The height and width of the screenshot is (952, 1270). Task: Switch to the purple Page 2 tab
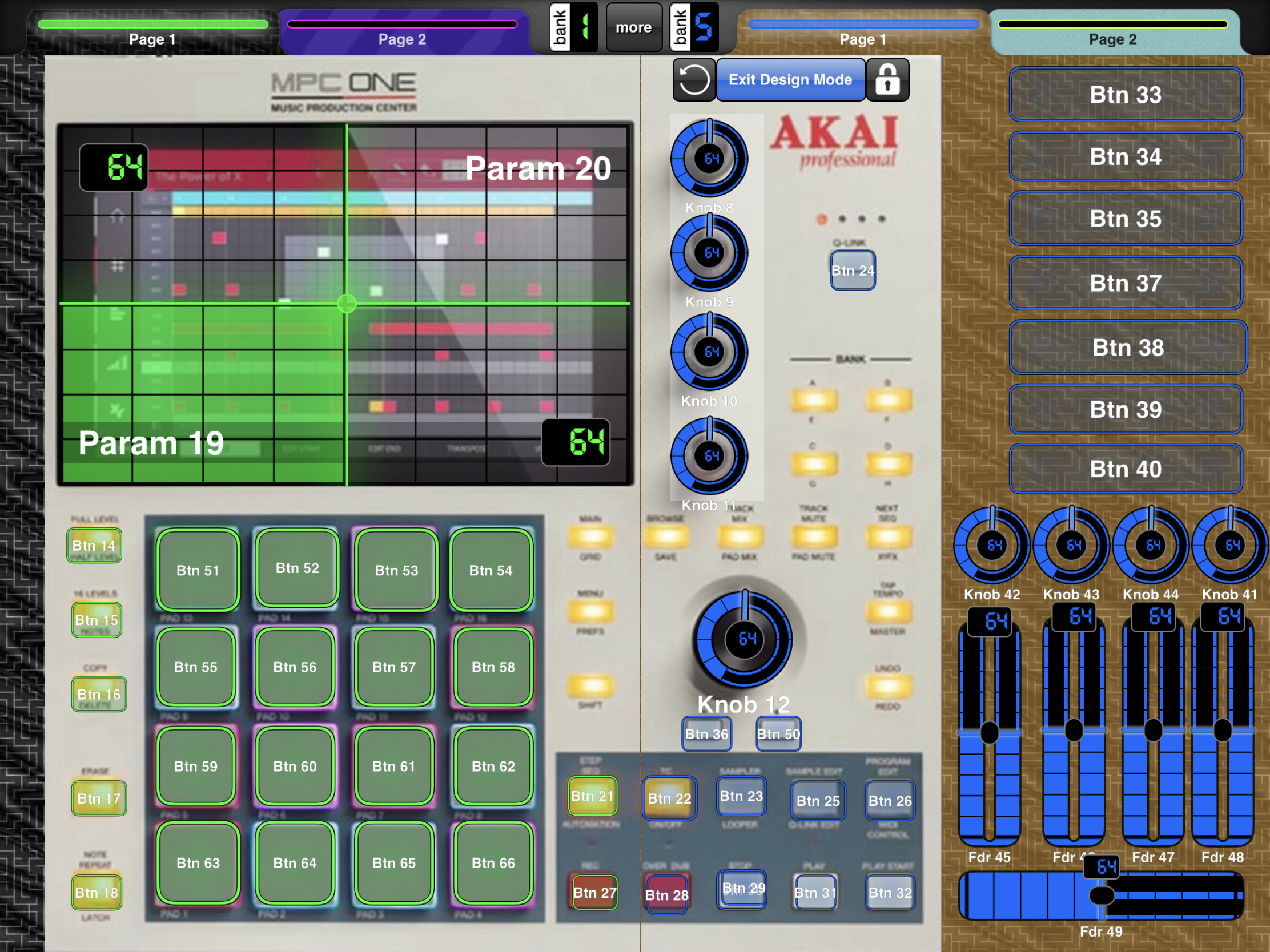403,32
